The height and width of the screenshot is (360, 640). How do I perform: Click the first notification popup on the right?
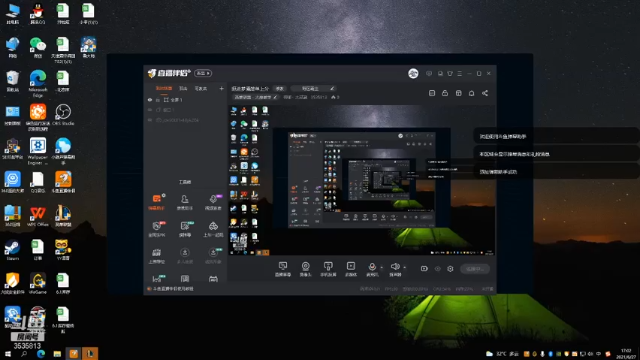tap(556, 136)
